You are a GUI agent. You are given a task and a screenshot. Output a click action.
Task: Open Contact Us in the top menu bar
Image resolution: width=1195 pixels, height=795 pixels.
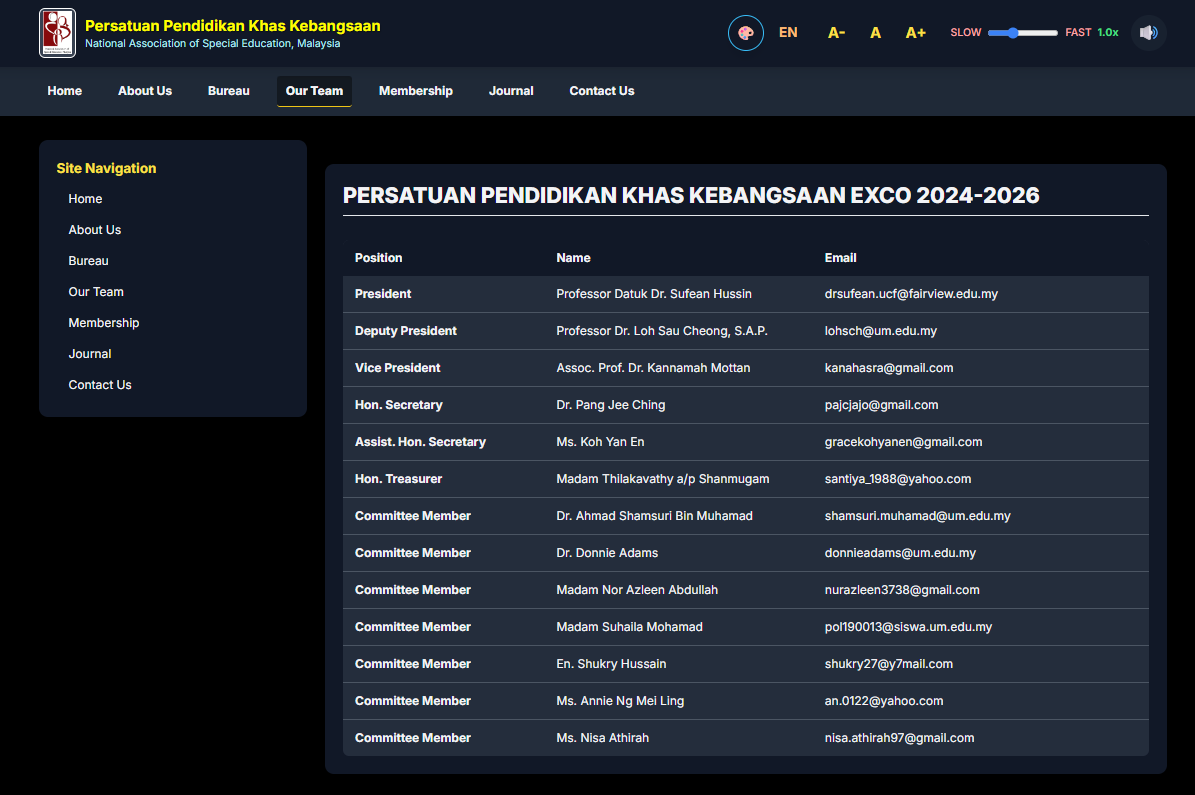(x=601, y=91)
